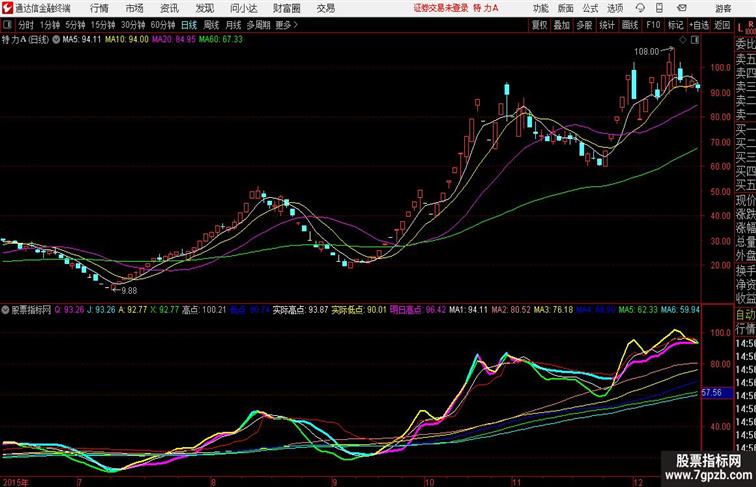
Task: Open the 资讯 menu
Action: [169, 8]
